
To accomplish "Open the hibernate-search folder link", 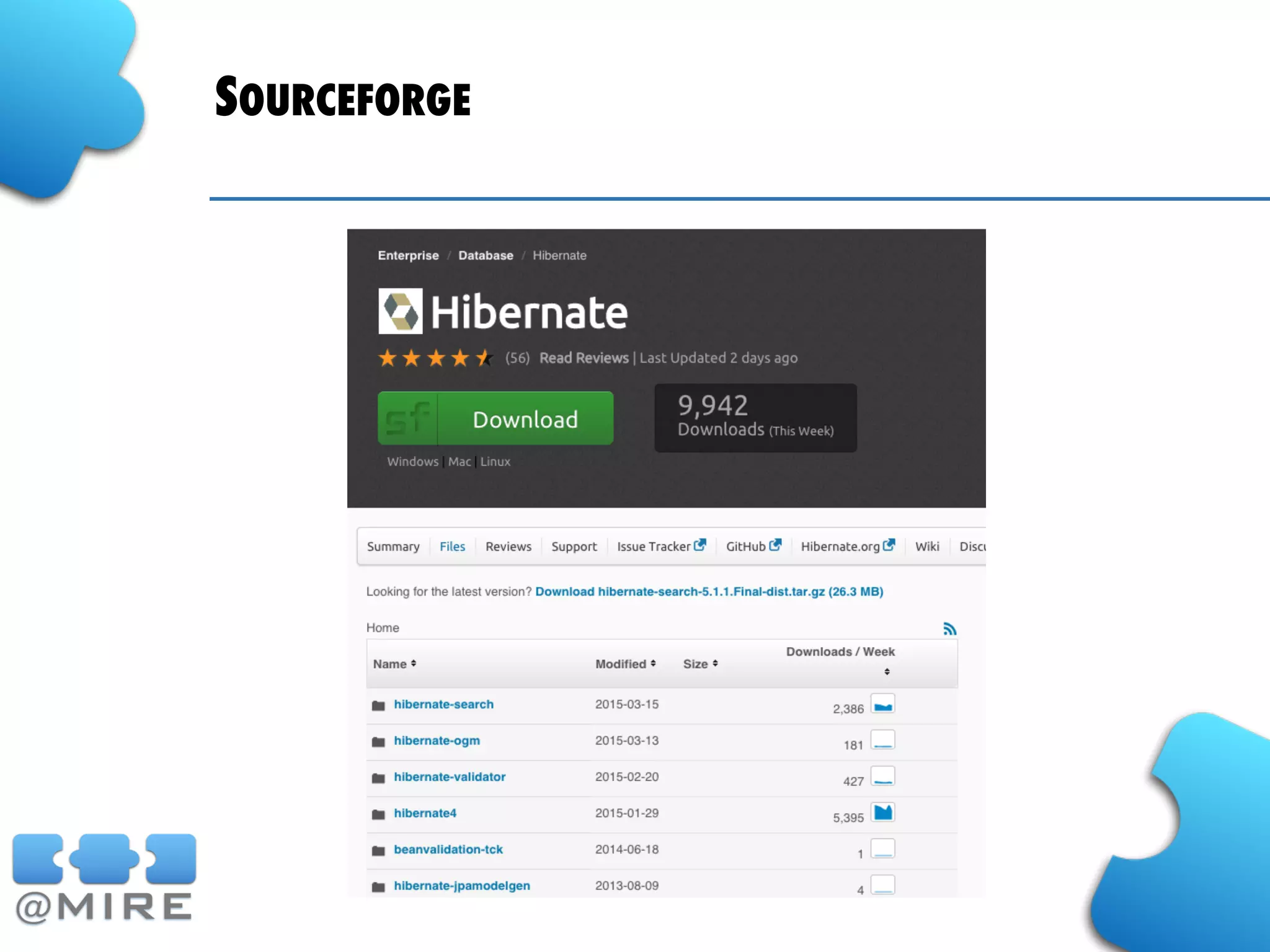I will (x=443, y=704).
